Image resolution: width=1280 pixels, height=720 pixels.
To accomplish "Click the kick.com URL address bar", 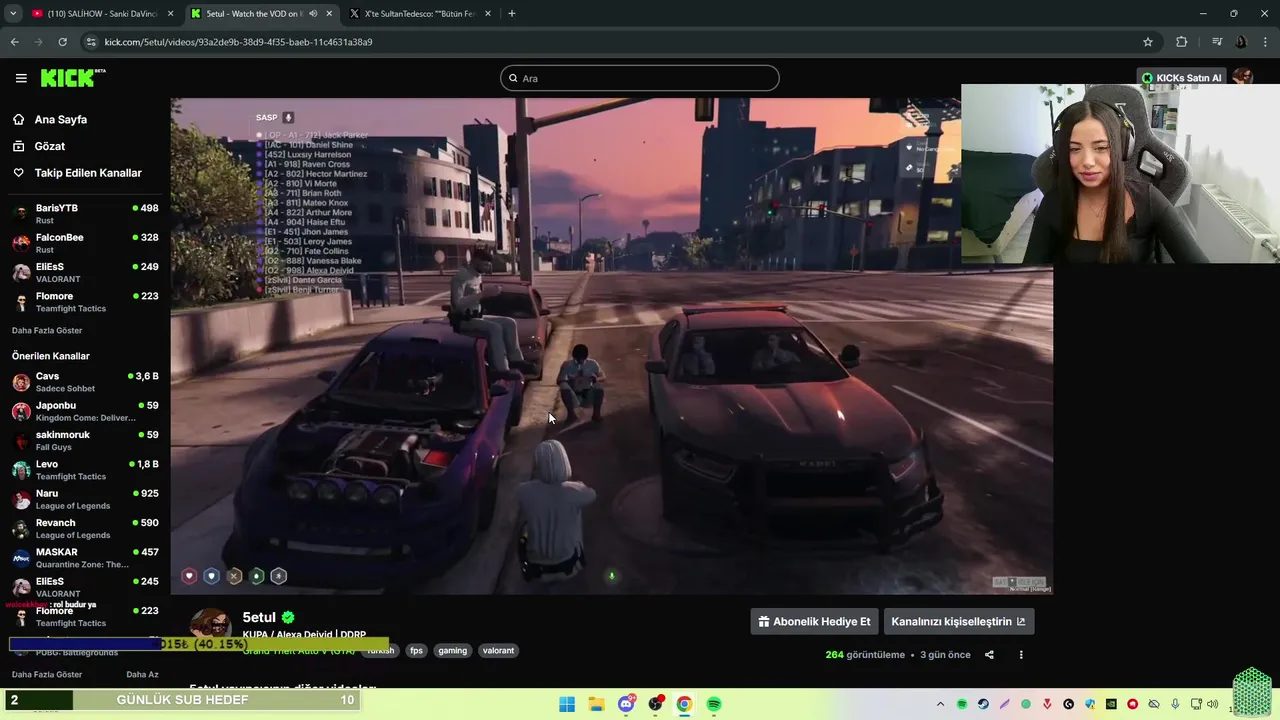I will tap(620, 42).
